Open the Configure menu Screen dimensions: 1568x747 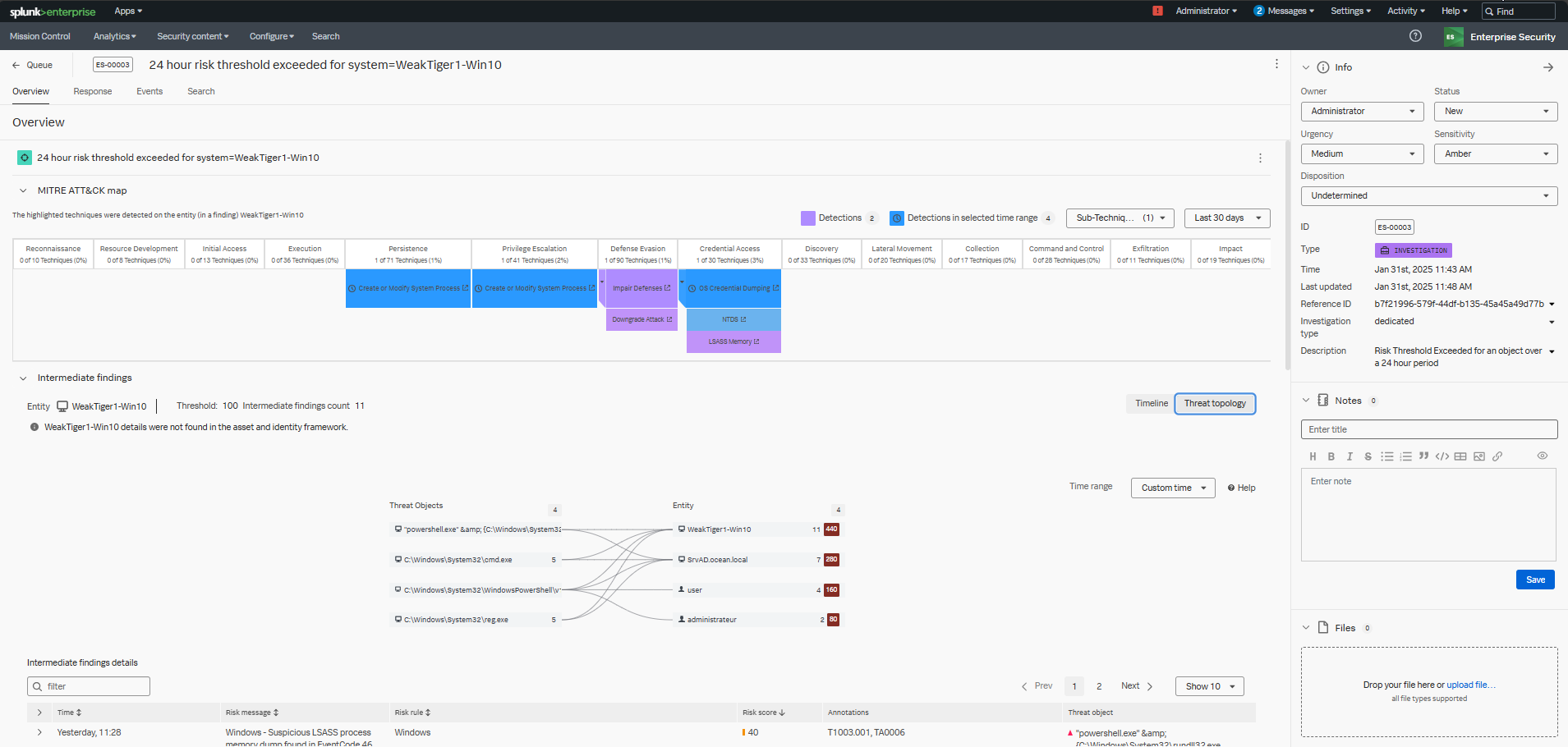(273, 36)
